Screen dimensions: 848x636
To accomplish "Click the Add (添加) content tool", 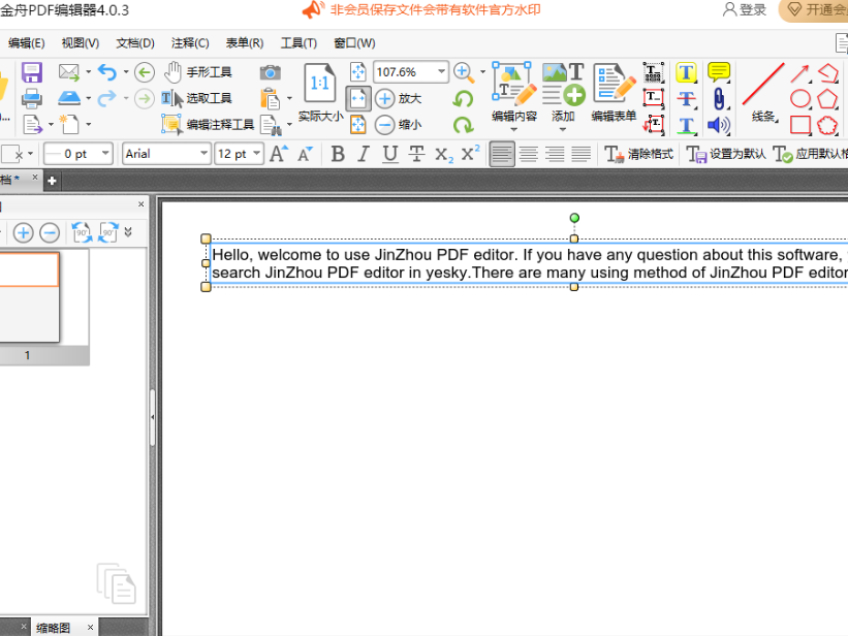I will (x=563, y=96).
